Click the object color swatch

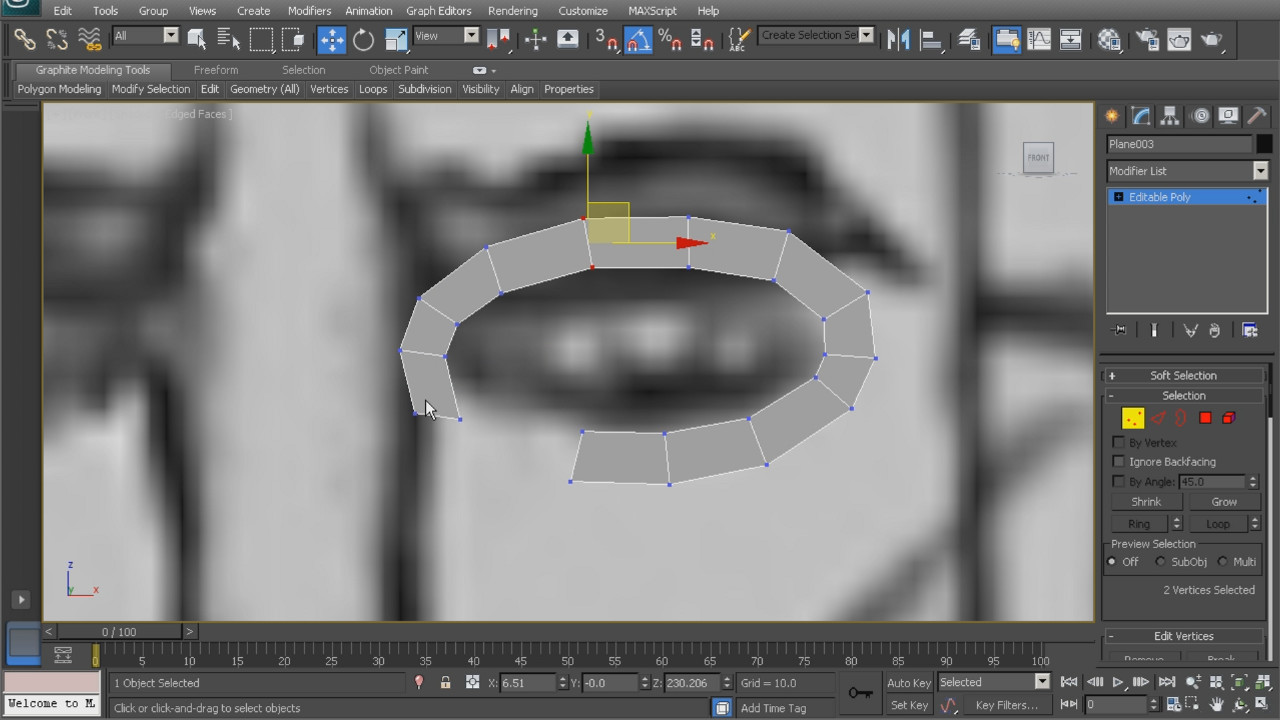click(x=1265, y=144)
